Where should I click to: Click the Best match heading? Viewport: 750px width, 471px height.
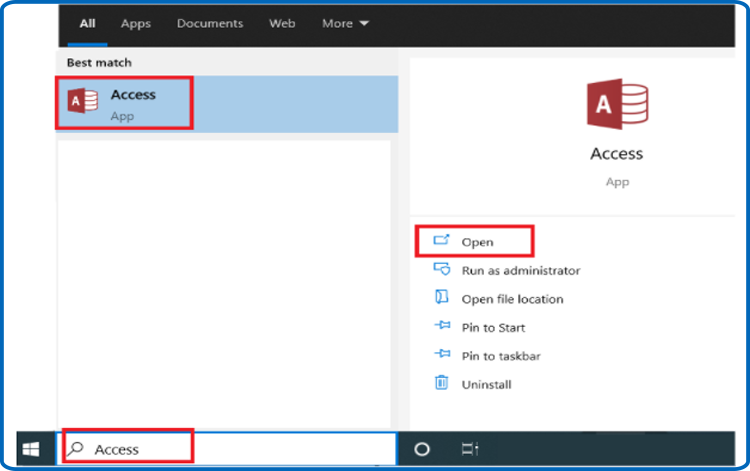[x=99, y=63]
